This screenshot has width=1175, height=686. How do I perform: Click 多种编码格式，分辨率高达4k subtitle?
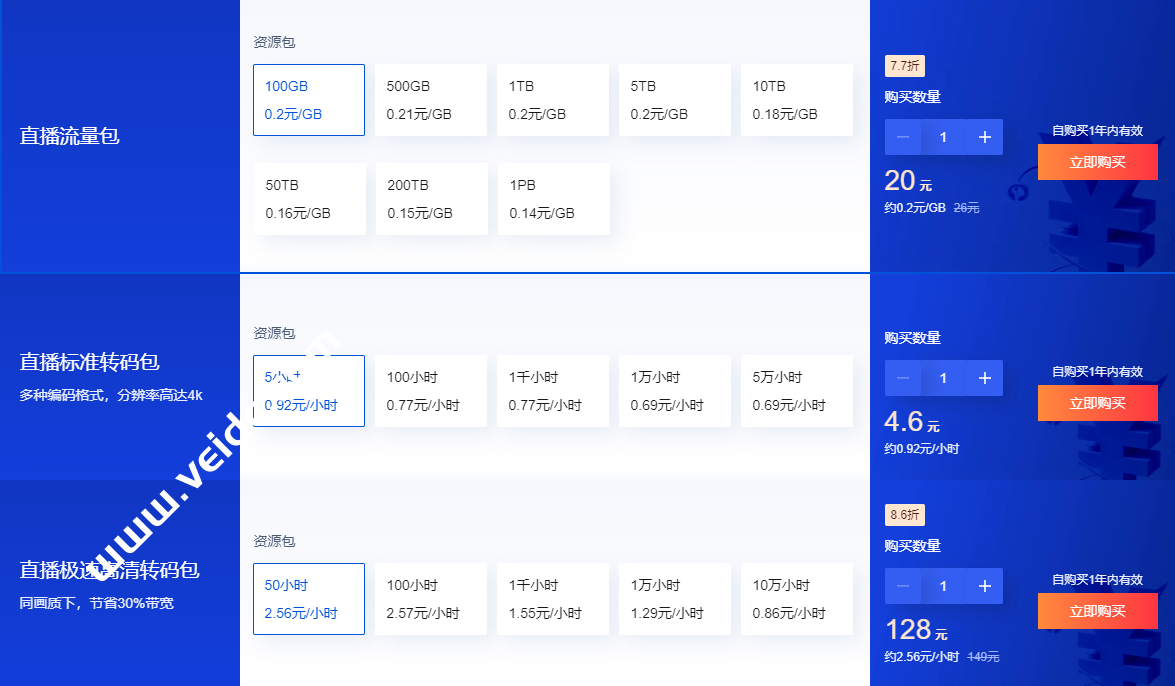tap(111, 395)
